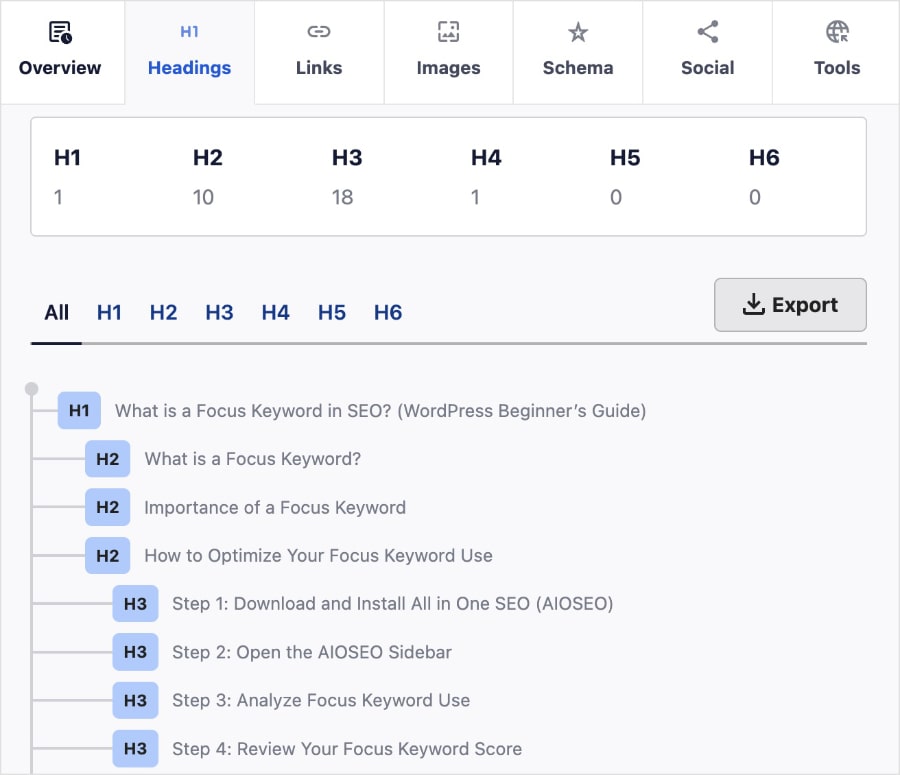
Task: Click the Links chain icon
Action: 319,32
